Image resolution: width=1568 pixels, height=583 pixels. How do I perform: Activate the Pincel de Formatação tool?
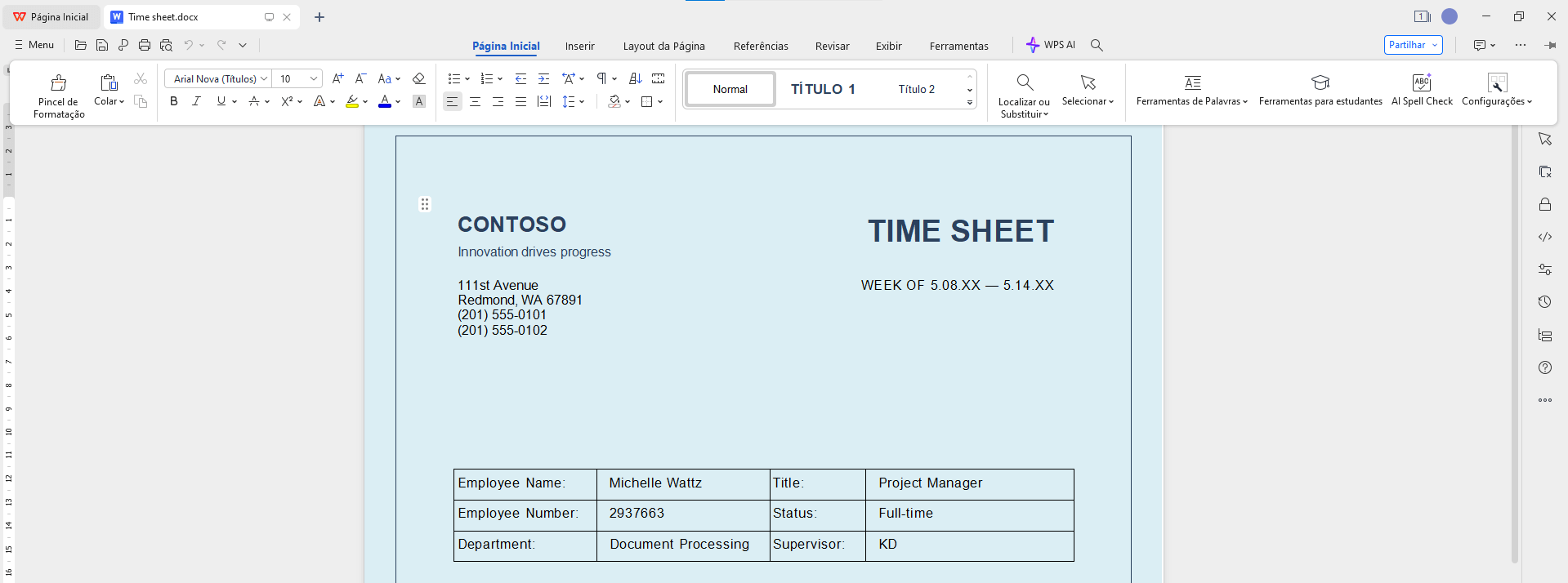(59, 96)
